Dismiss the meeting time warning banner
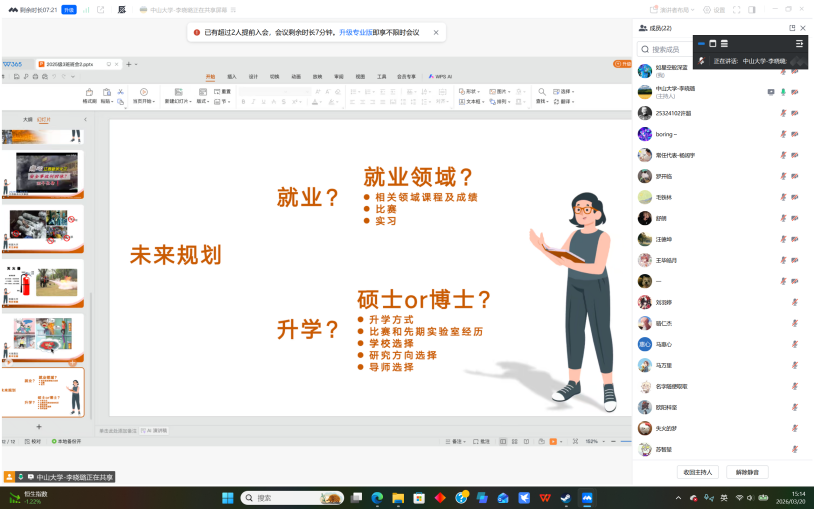Screen dimensions: 814x509 click(436, 32)
